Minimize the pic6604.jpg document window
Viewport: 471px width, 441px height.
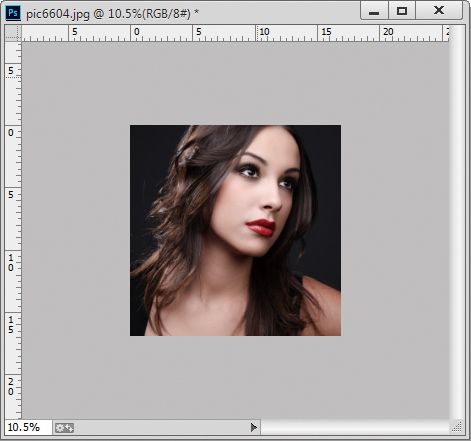coord(374,12)
